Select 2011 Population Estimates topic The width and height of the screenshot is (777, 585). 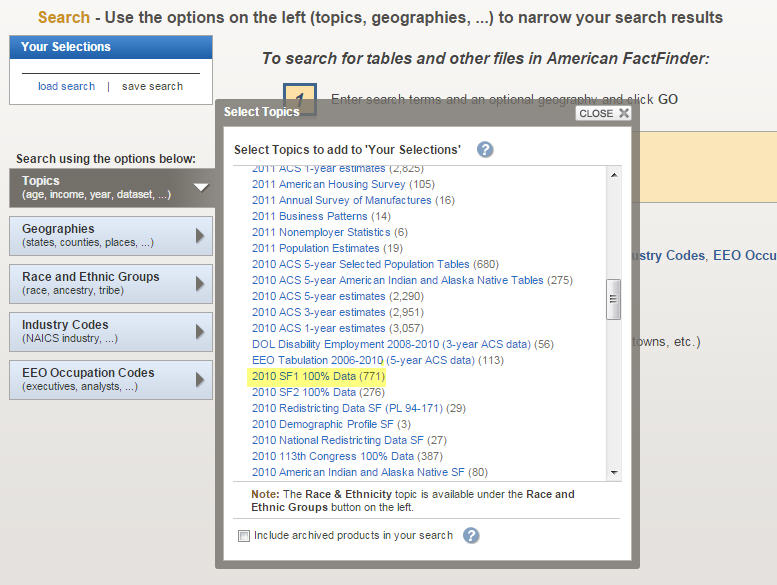[x=316, y=248]
